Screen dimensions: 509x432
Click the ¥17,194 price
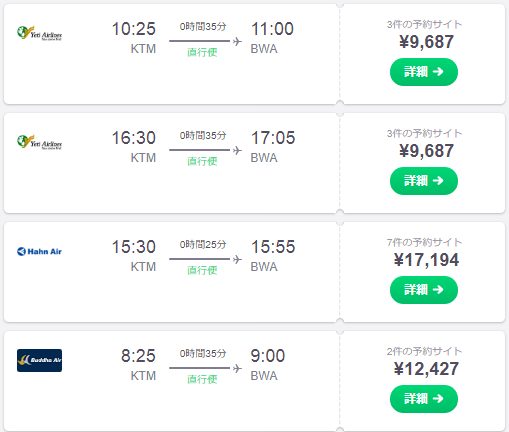coord(426,260)
